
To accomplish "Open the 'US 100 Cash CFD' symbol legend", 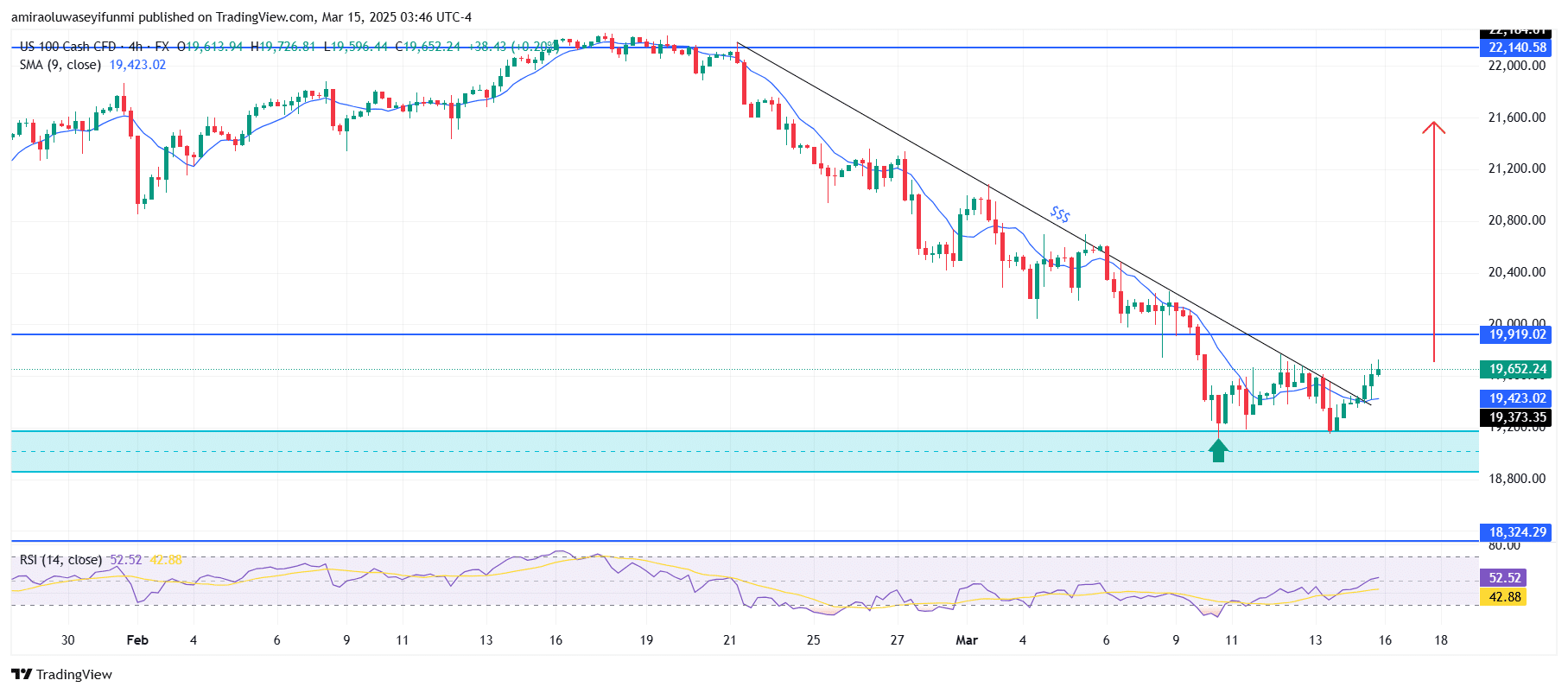I will 67,47.
